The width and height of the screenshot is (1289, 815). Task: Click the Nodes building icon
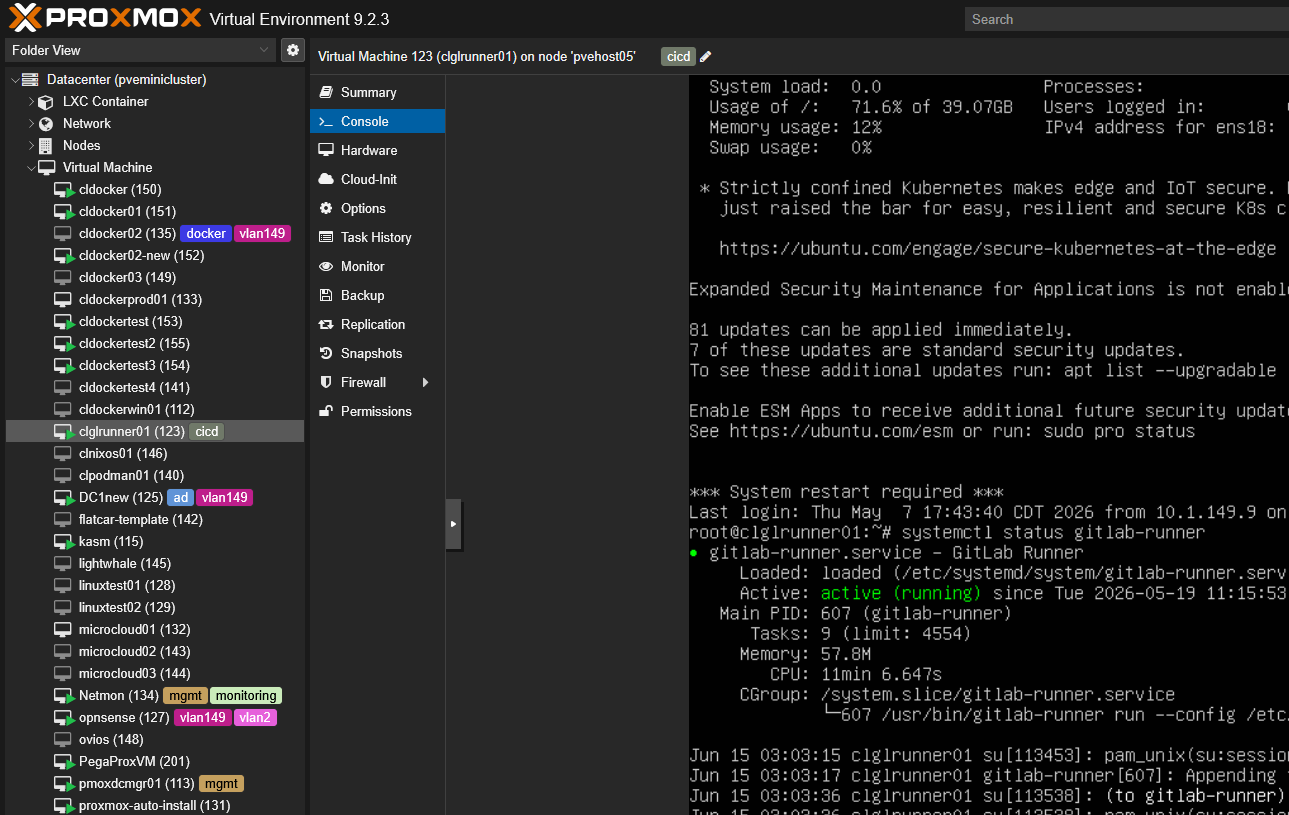click(x=45, y=145)
